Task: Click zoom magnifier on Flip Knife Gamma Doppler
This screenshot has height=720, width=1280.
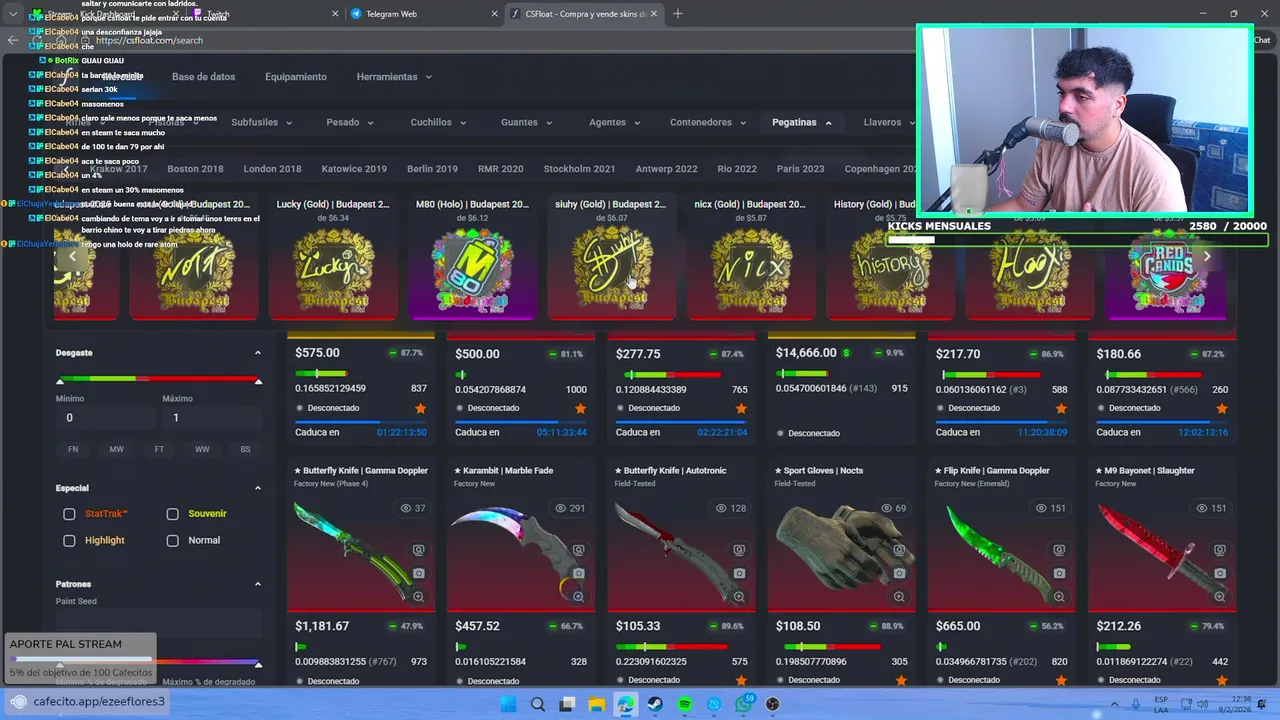Action: pyautogui.click(x=1059, y=597)
